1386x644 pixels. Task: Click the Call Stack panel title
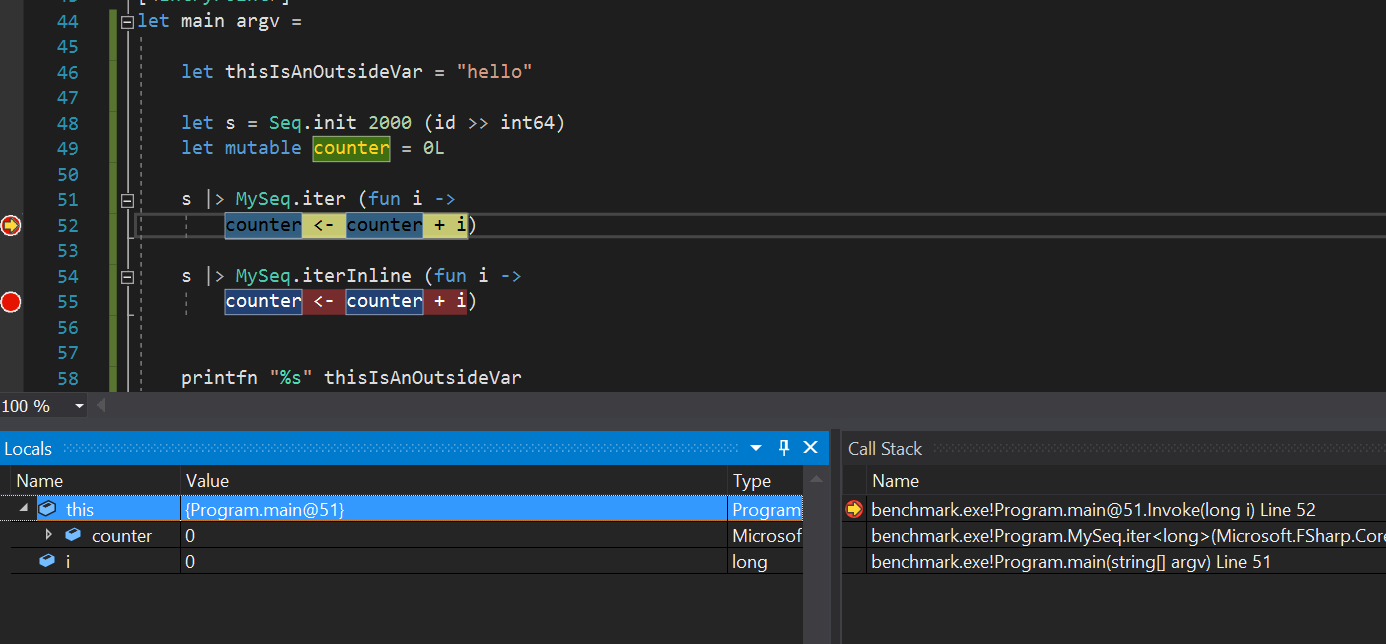tap(885, 449)
